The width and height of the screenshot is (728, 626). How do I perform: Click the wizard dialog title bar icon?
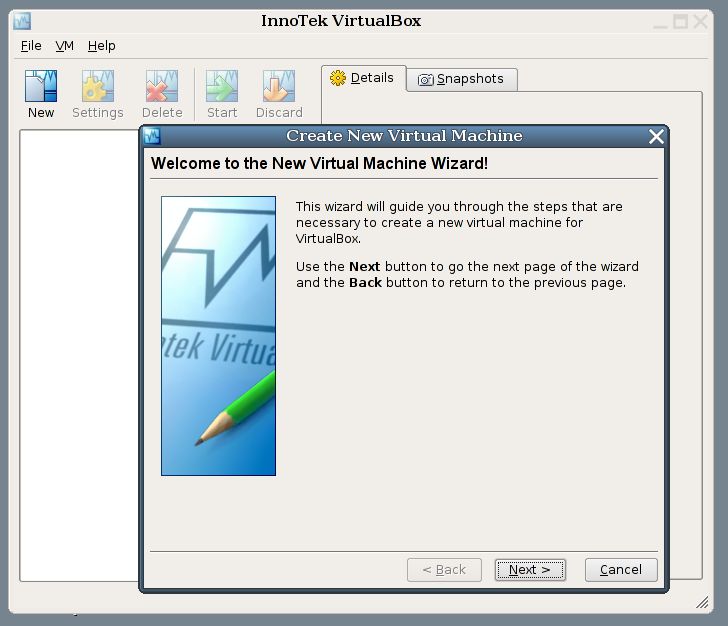tap(152, 136)
